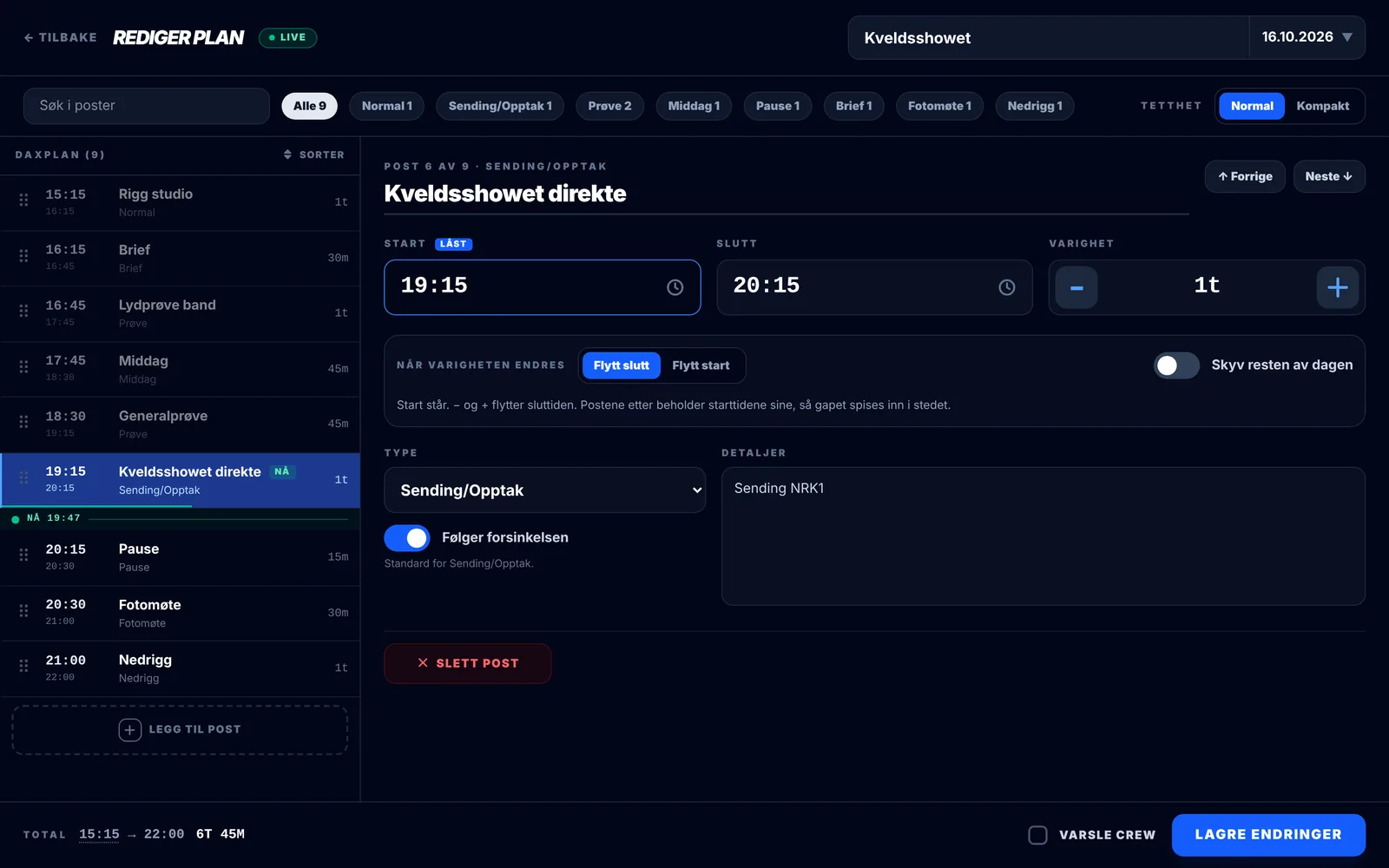1389x868 pixels.
Task: Click the clock icon in the Start field
Action: tap(675, 287)
